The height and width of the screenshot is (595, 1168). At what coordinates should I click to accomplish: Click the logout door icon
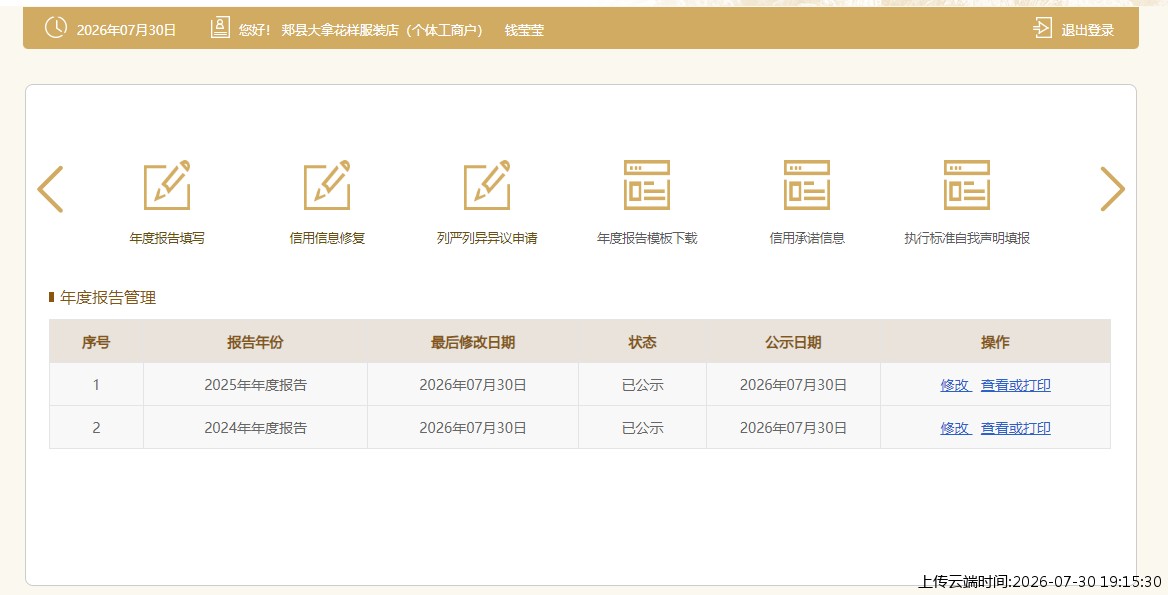(x=1042, y=28)
